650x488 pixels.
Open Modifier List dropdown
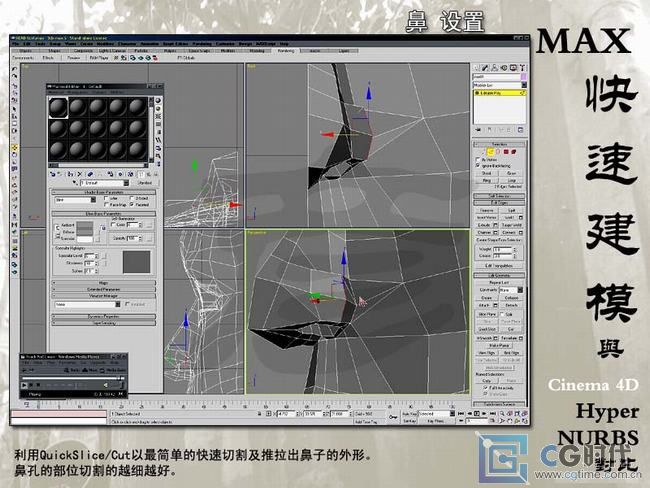(500, 85)
